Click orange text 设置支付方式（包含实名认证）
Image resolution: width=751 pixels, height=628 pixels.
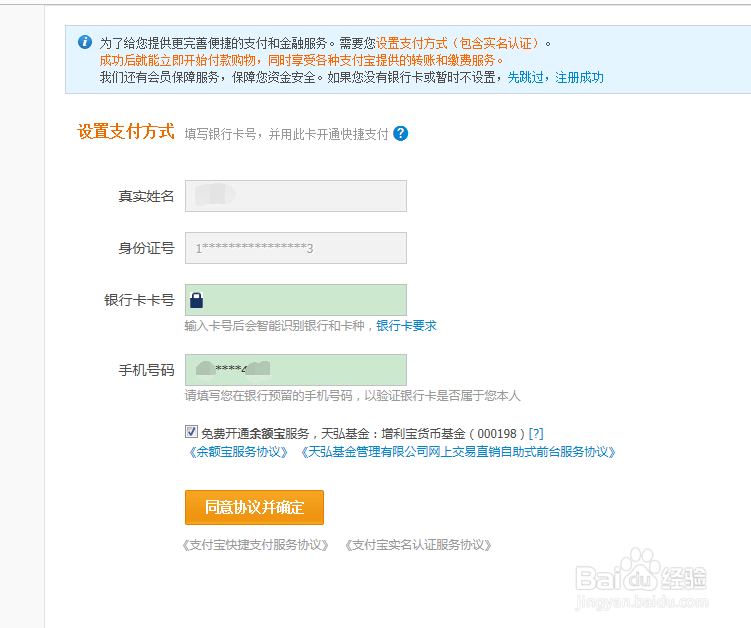[x=459, y=44]
